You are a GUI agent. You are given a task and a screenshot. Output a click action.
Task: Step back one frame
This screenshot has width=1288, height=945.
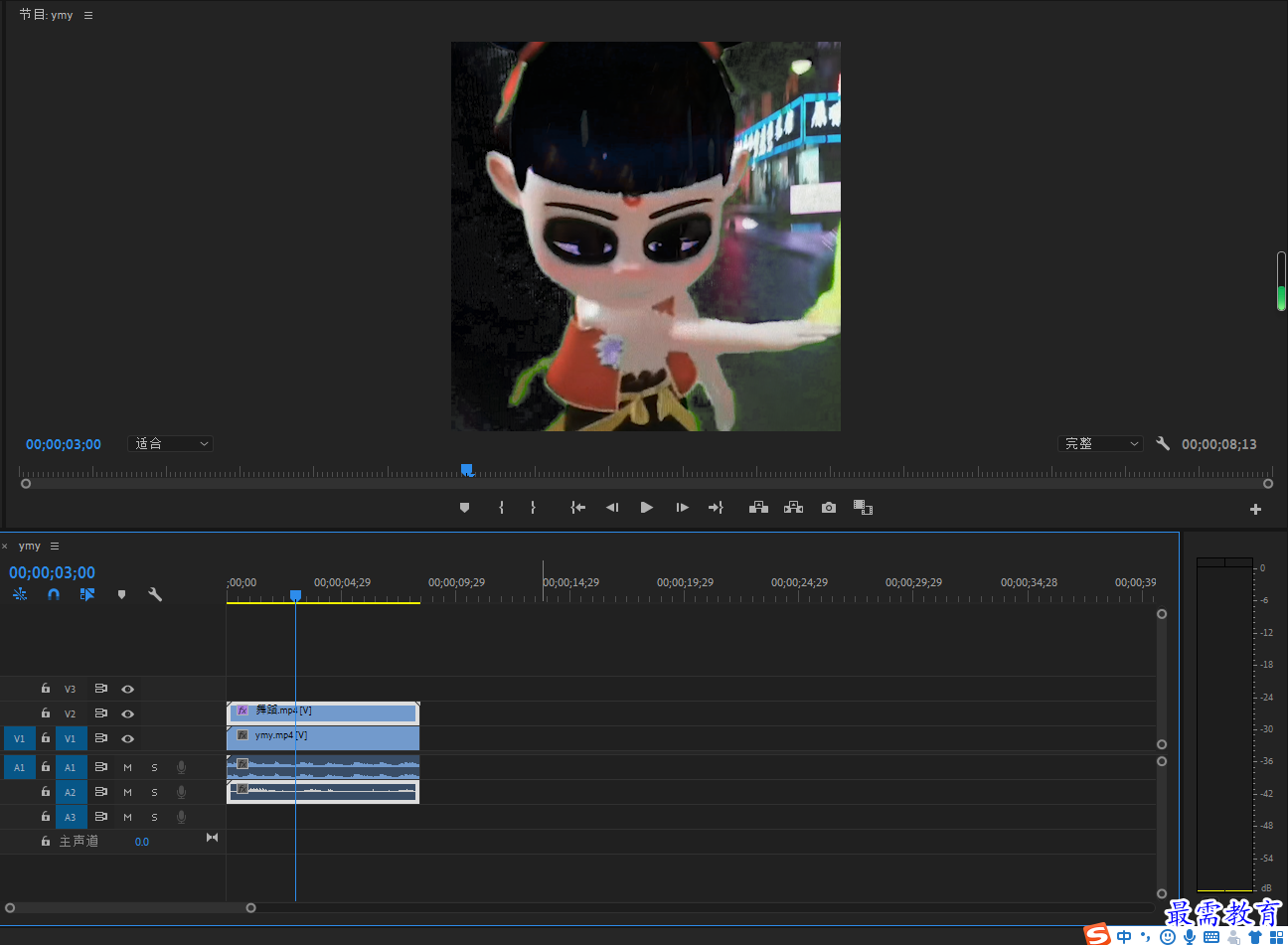tap(612, 508)
